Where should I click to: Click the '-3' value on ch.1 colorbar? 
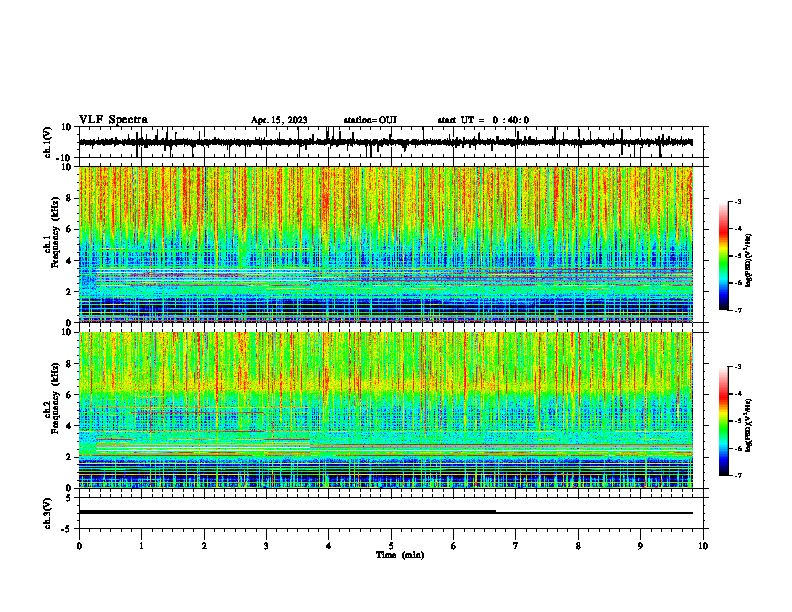(737, 201)
